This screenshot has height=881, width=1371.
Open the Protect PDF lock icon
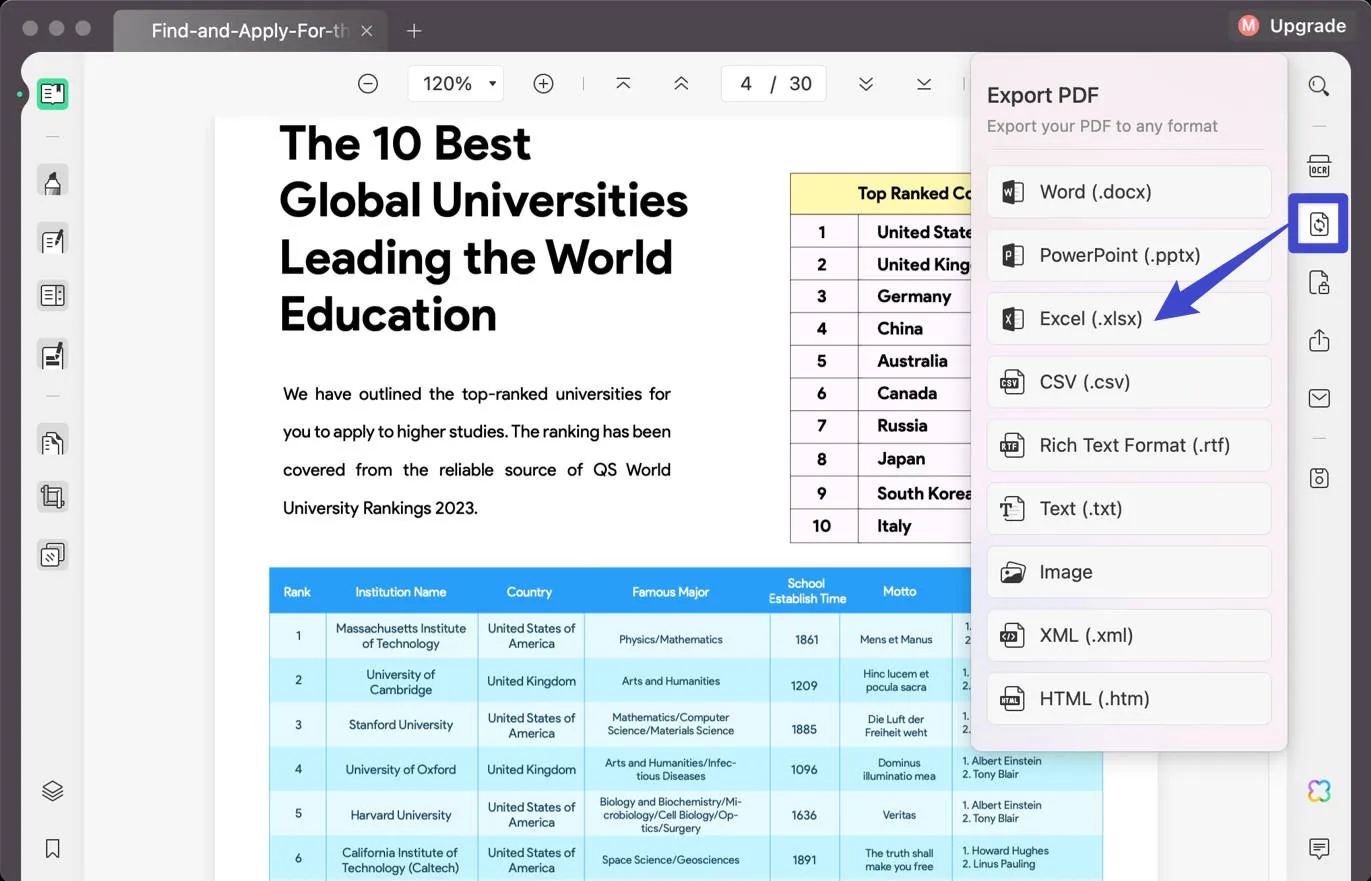1319,282
